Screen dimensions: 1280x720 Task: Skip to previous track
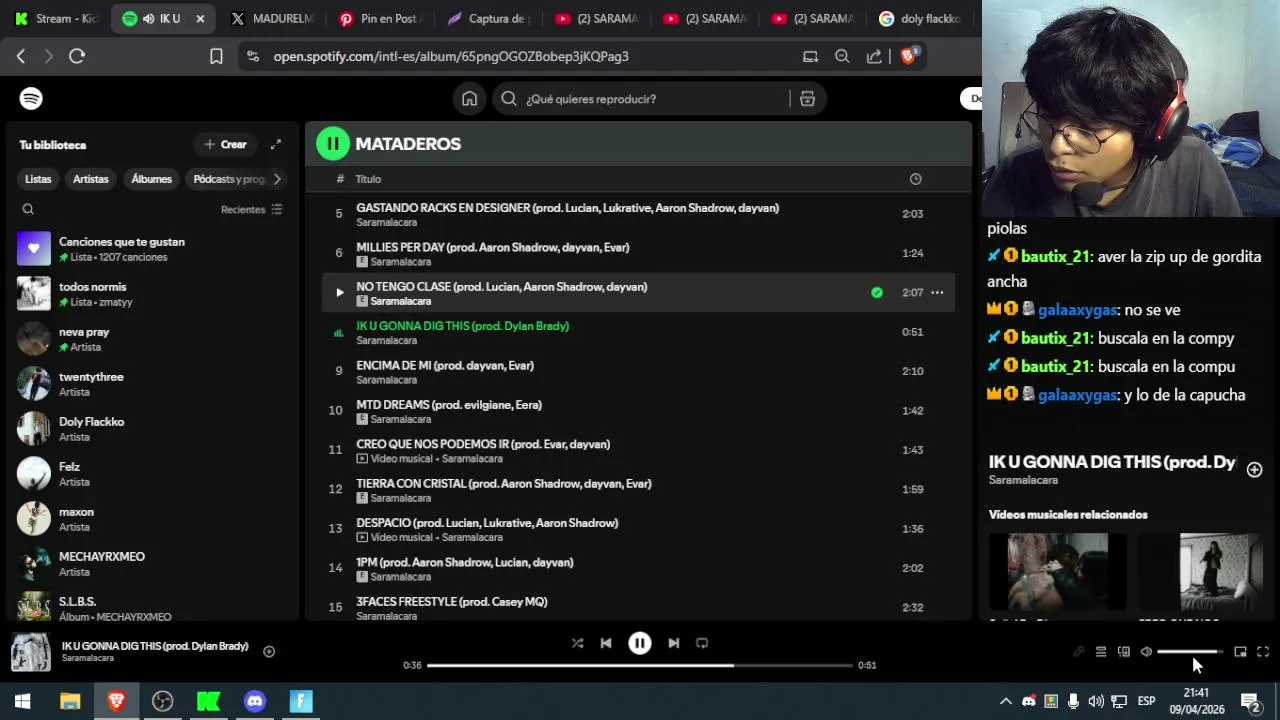606,643
